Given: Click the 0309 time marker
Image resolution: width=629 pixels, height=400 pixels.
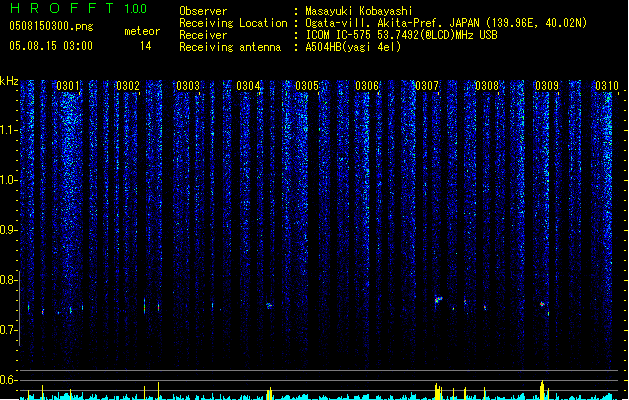Looking at the screenshot, I should pos(547,86).
